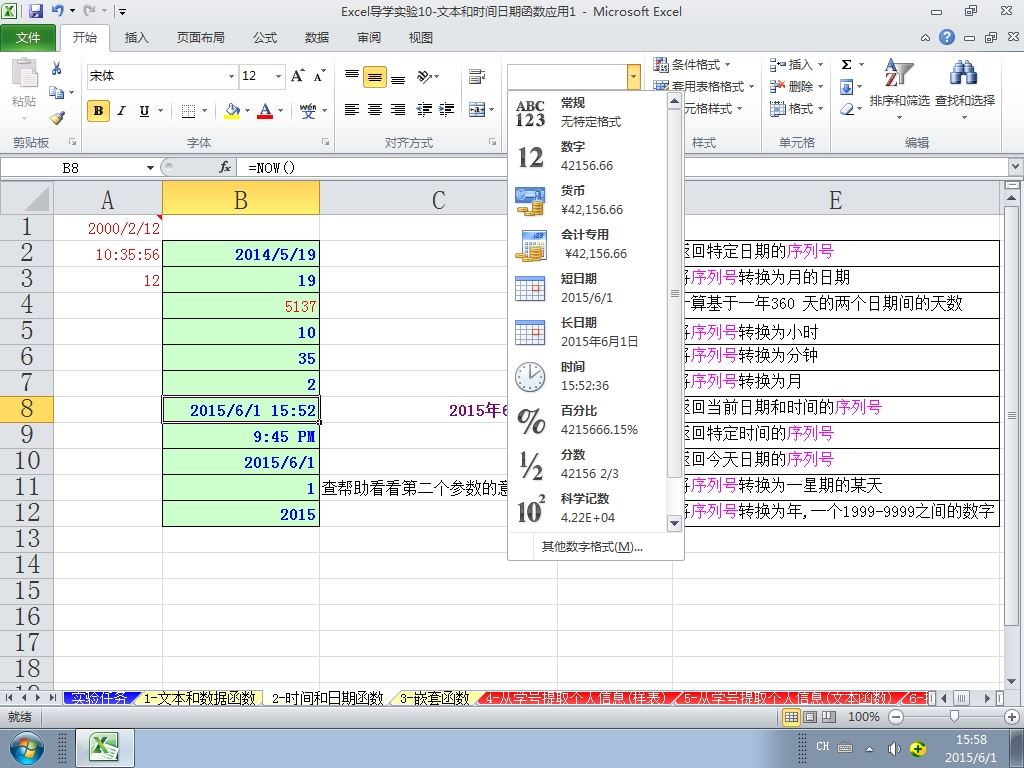Increase font size with the large A icon
Screen dimensions: 1024x768
[x=298, y=76]
